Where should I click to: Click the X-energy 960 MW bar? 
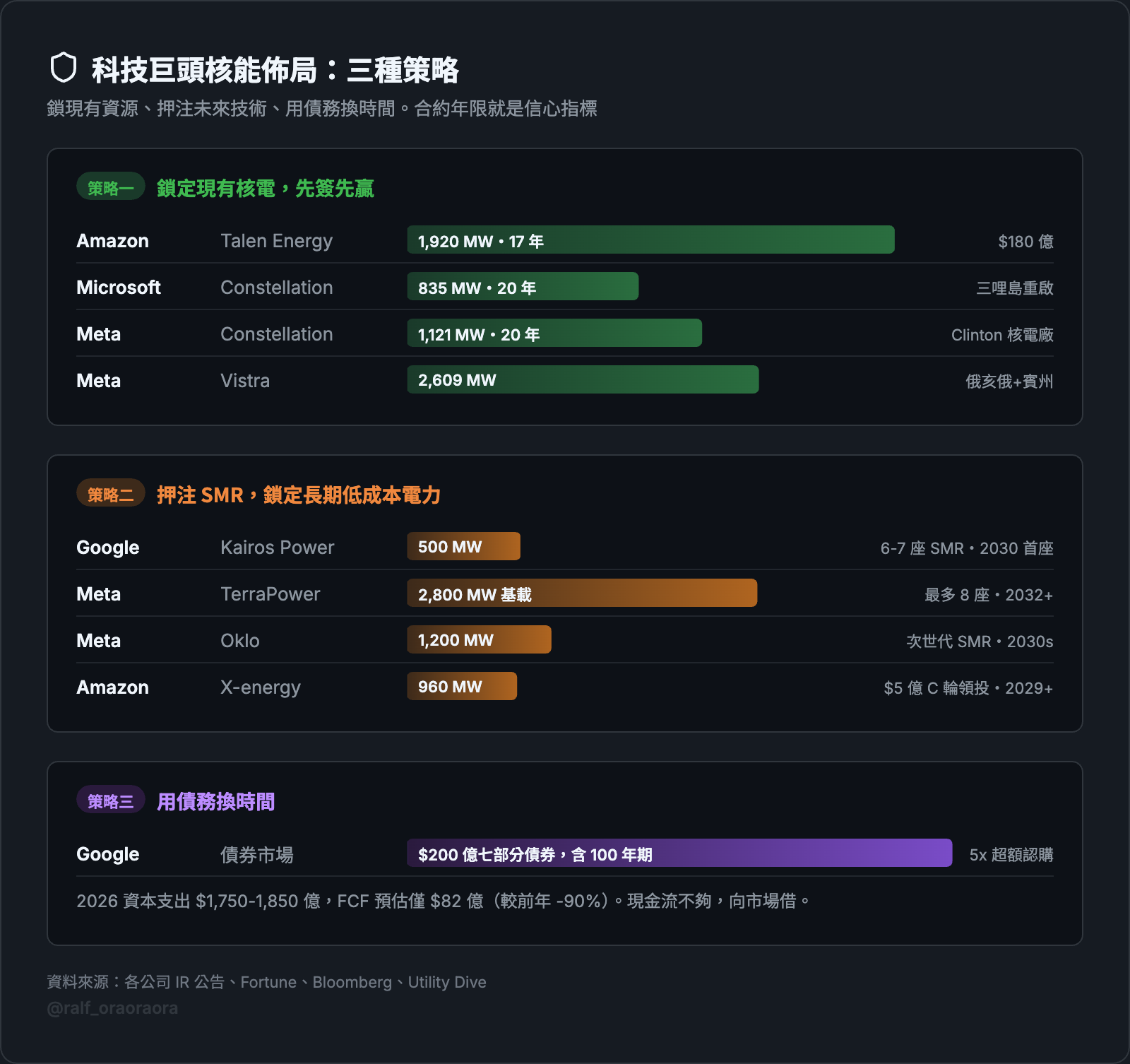[462, 687]
